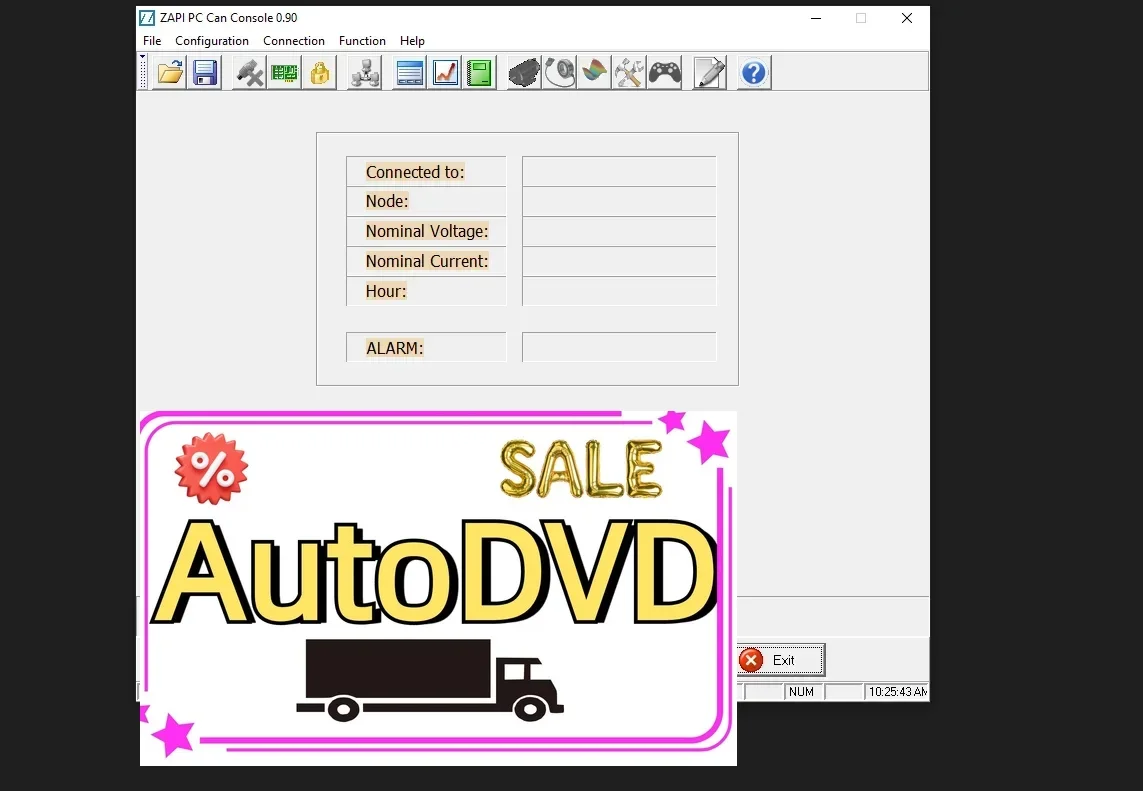Click the 'Connected to:' label
1143x791 pixels.
(x=415, y=172)
